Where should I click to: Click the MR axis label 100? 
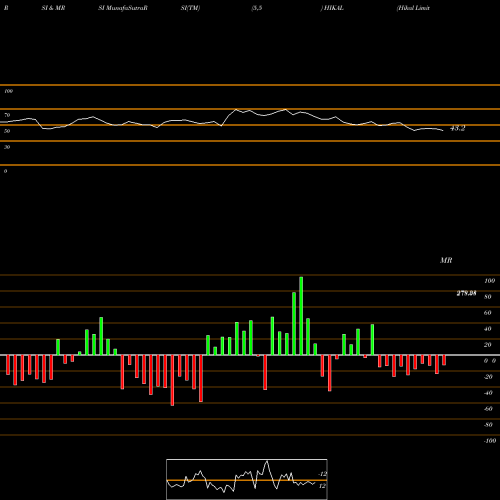point(489,281)
